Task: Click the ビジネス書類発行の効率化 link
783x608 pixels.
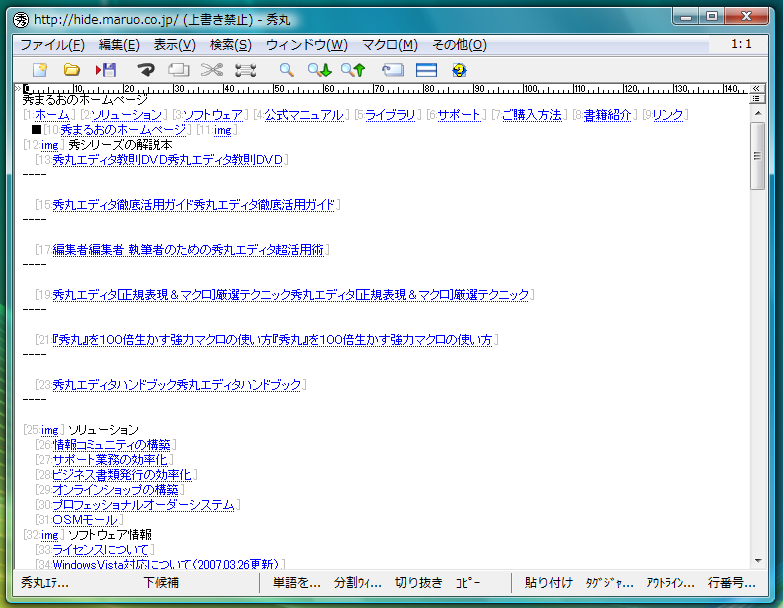Action: (122, 474)
